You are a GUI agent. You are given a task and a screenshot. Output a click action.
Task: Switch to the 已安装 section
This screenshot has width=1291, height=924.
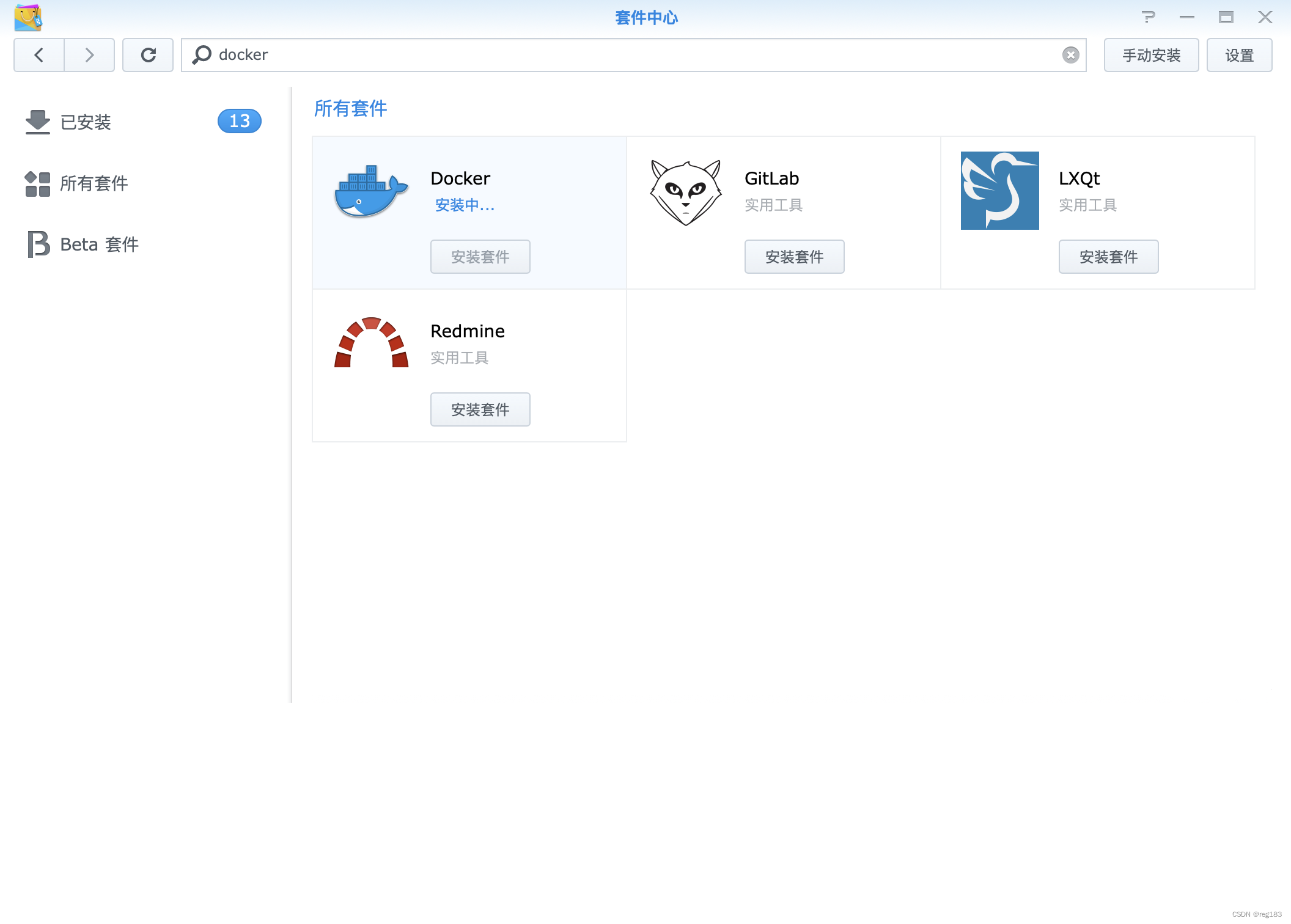click(x=86, y=122)
